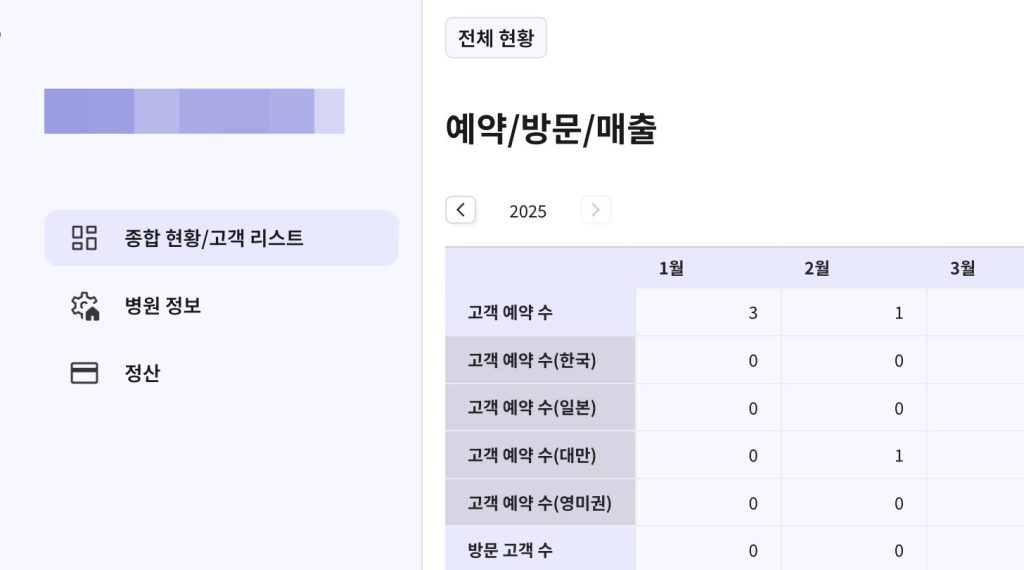The height and width of the screenshot is (570, 1024).
Task: Click the 2025 year label
Action: point(527,211)
